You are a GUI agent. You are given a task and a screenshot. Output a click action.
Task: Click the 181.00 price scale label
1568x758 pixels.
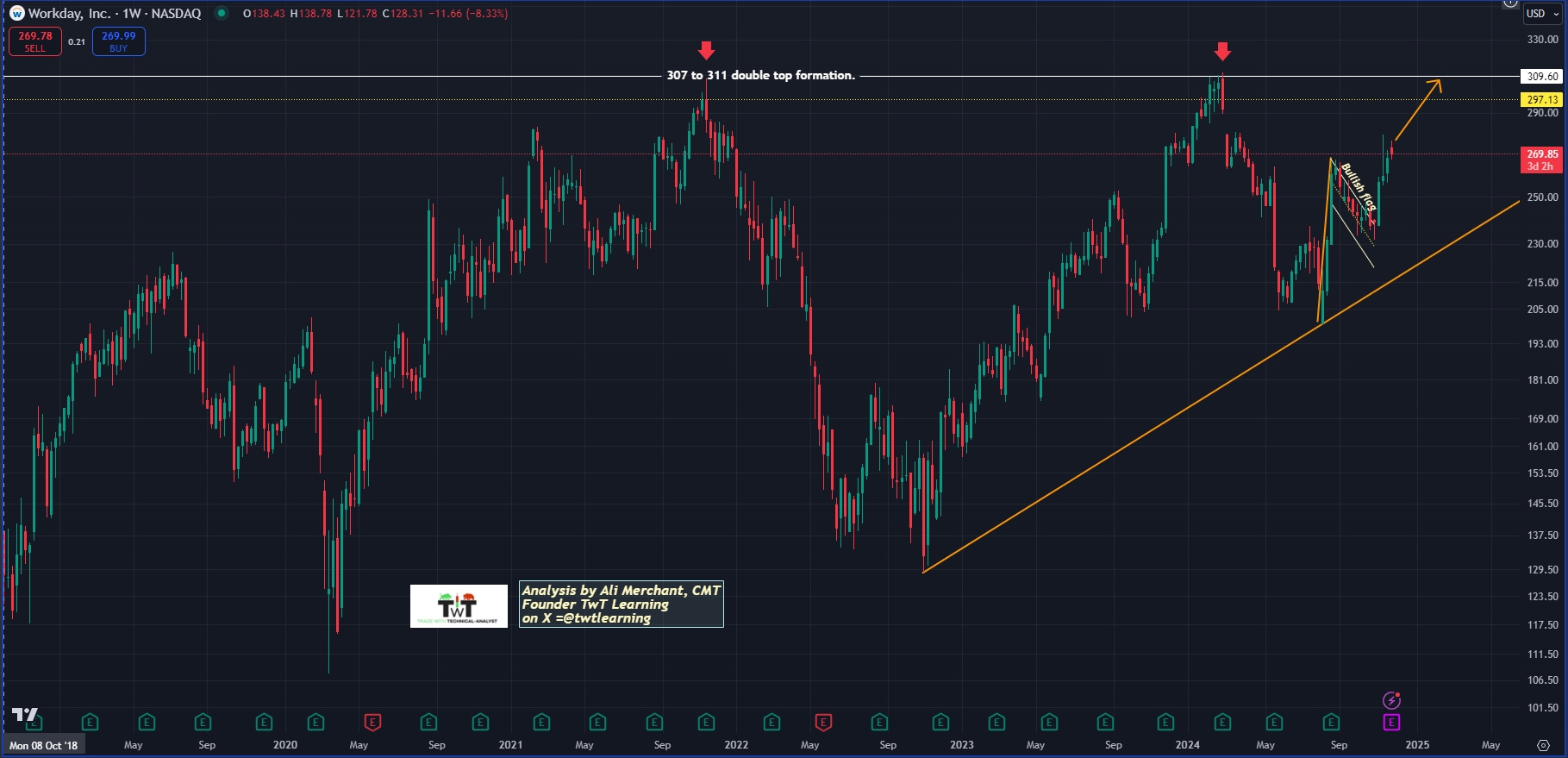pos(1542,380)
